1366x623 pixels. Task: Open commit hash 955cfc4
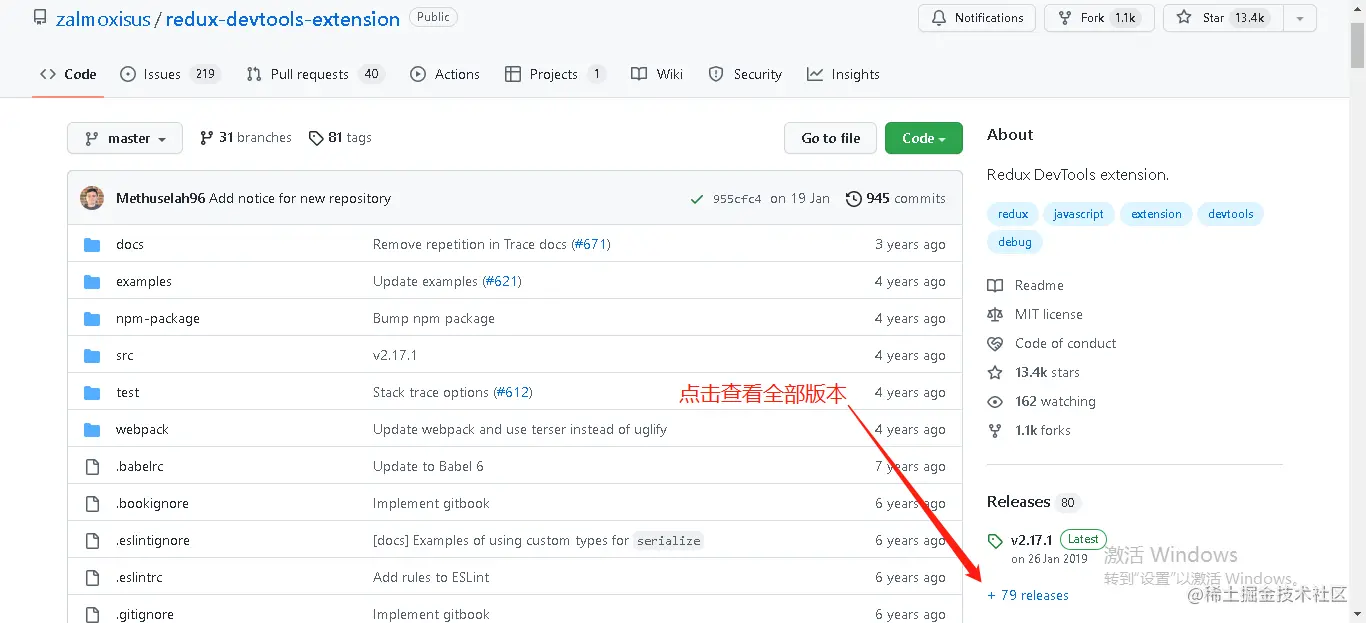click(x=737, y=199)
